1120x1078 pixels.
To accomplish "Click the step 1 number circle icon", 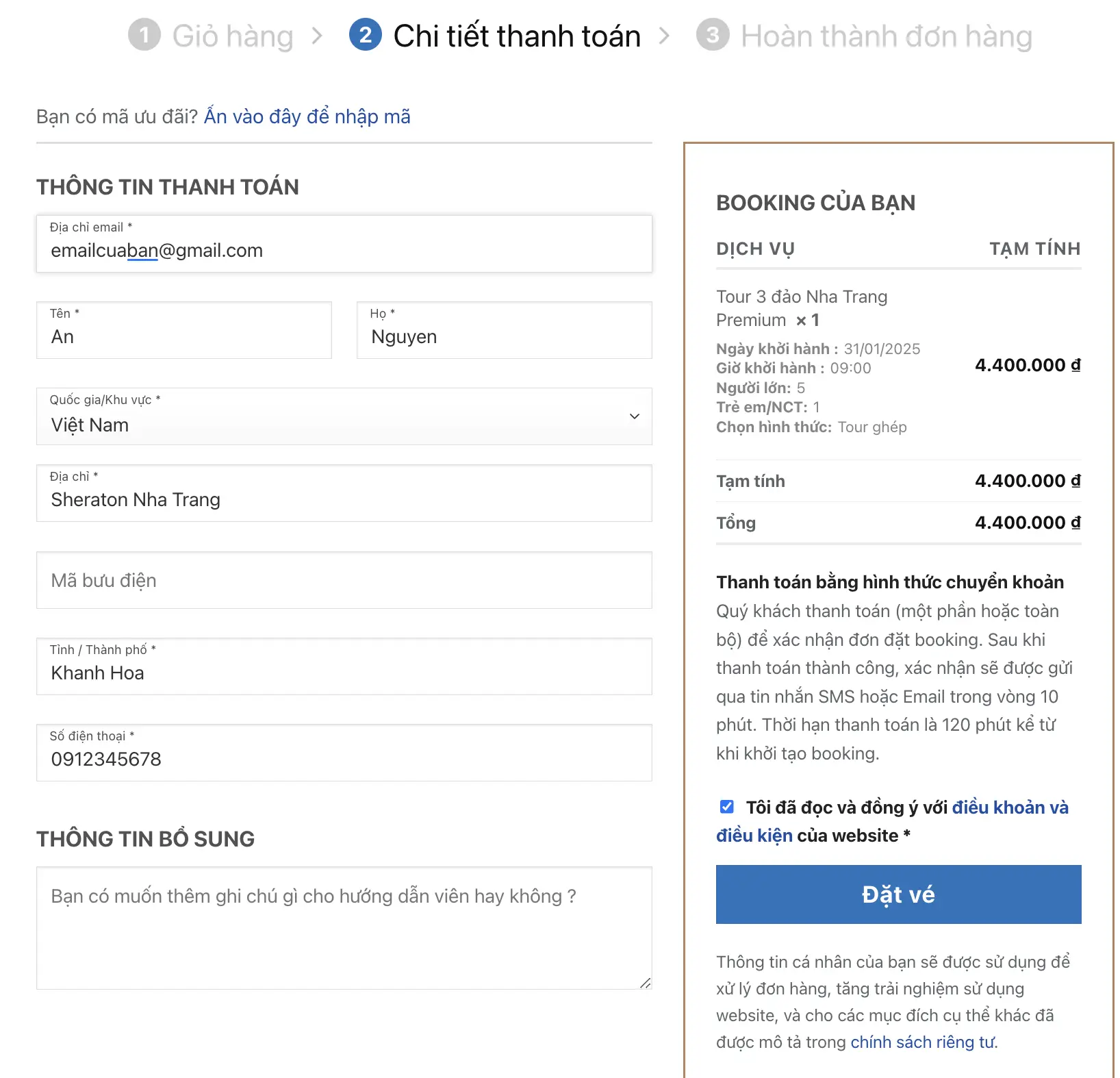I will click(x=144, y=35).
